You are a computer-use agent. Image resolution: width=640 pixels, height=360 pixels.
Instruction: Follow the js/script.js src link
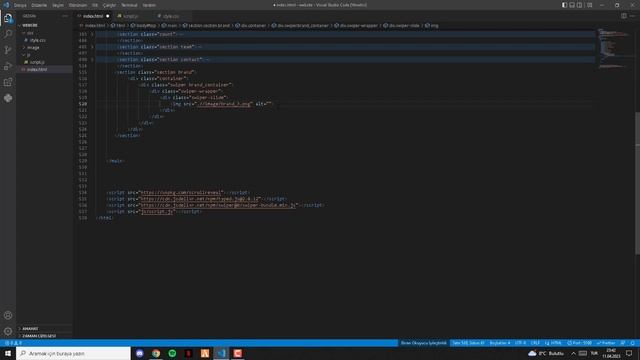157,211
